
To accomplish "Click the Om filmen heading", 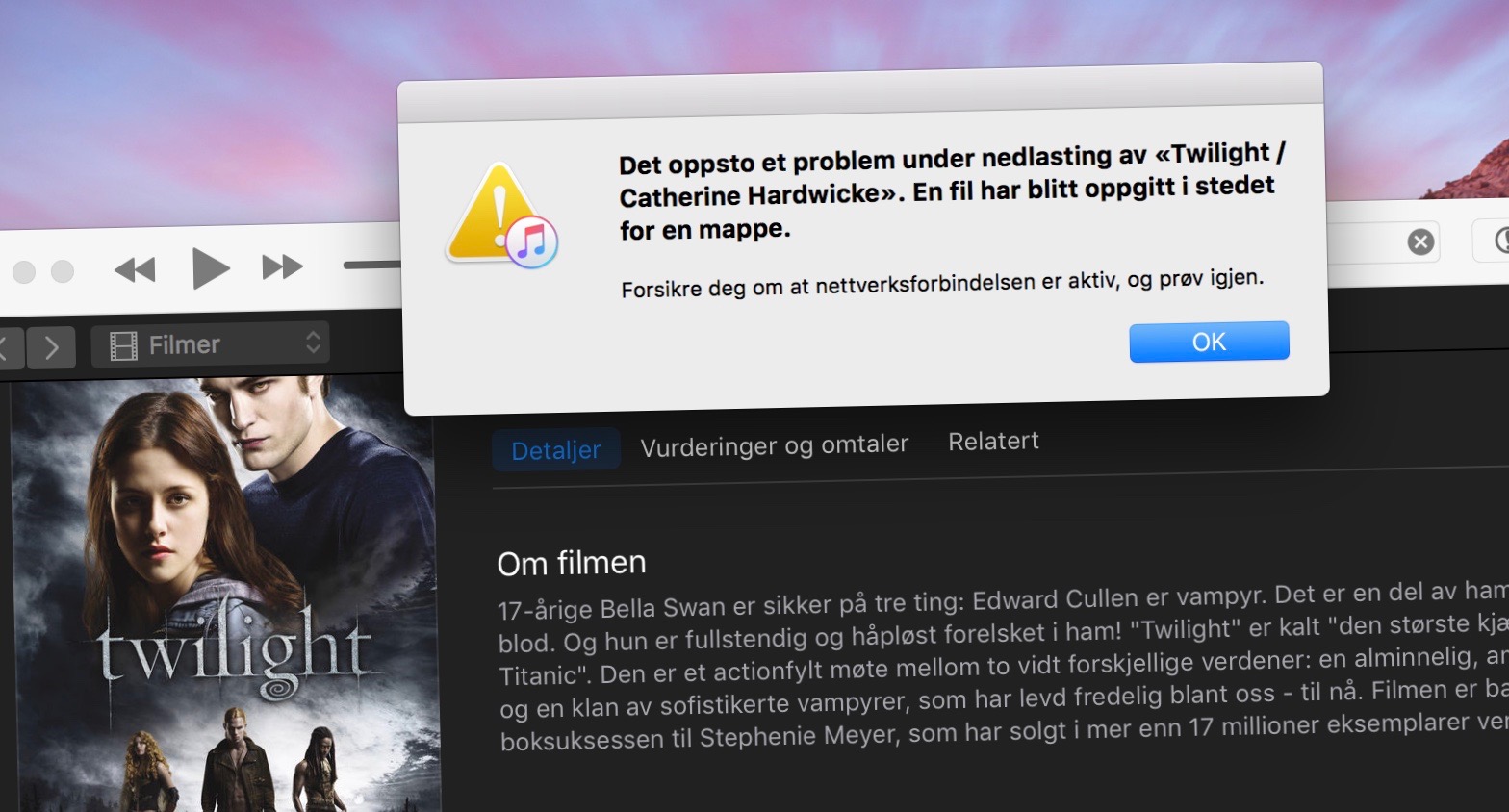I will [572, 563].
